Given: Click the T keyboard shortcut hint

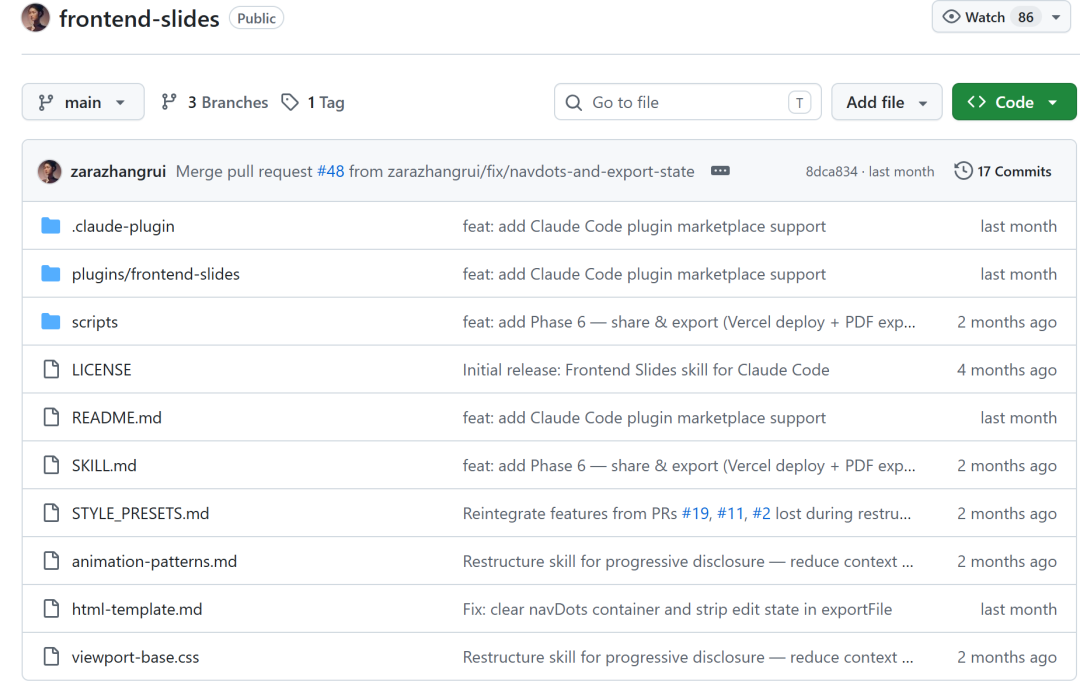Looking at the screenshot, I should [x=799, y=103].
